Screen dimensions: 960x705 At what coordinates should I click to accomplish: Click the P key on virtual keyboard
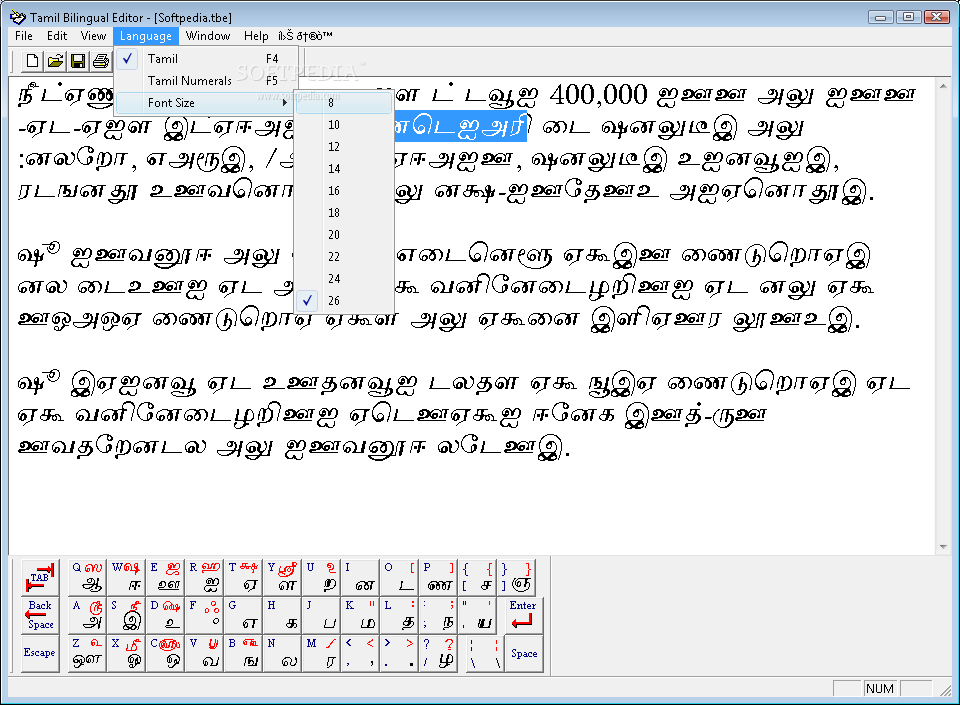(x=439, y=576)
